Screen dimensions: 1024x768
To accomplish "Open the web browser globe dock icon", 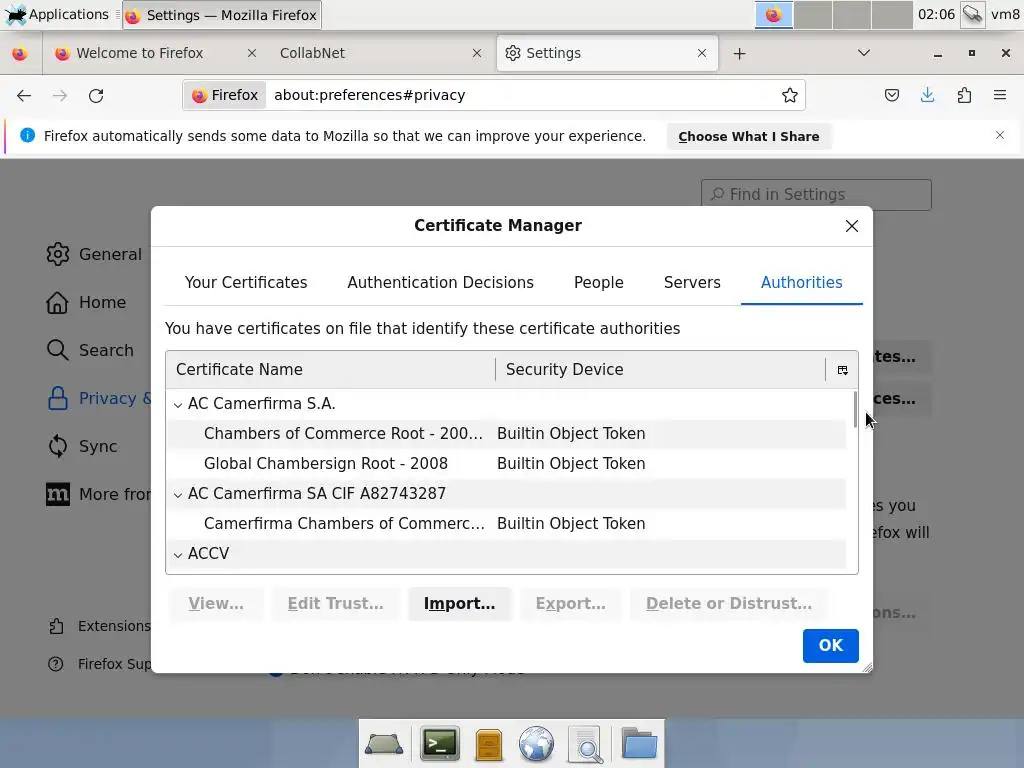I will [x=536, y=744].
